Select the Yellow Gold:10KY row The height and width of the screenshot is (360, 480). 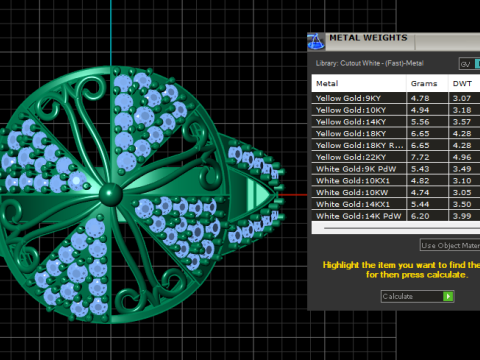pos(396,110)
